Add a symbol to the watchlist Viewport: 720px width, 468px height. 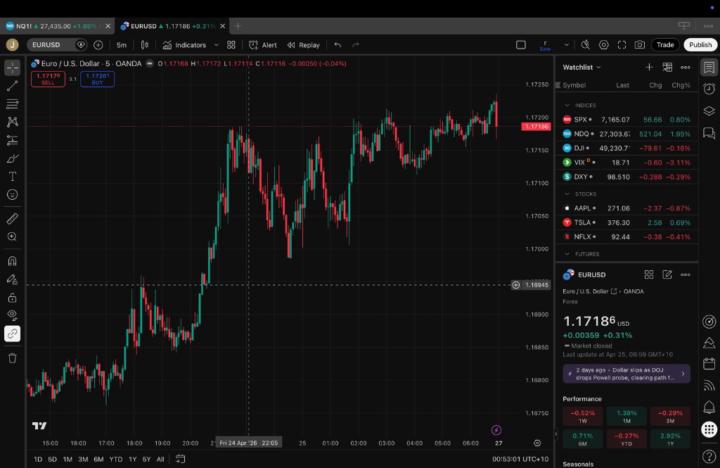(649, 67)
